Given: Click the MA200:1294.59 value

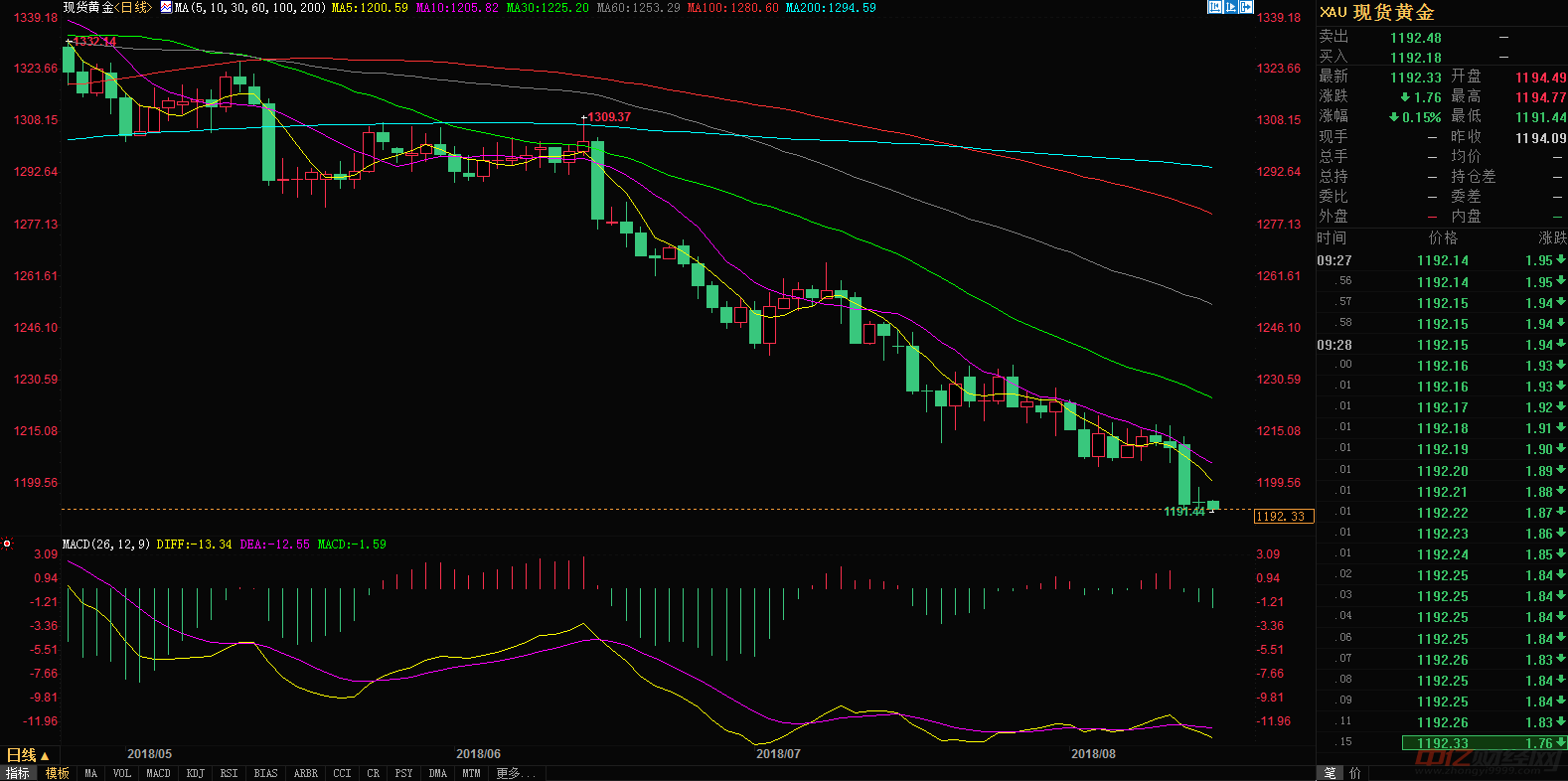Looking at the screenshot, I should coord(831,7).
